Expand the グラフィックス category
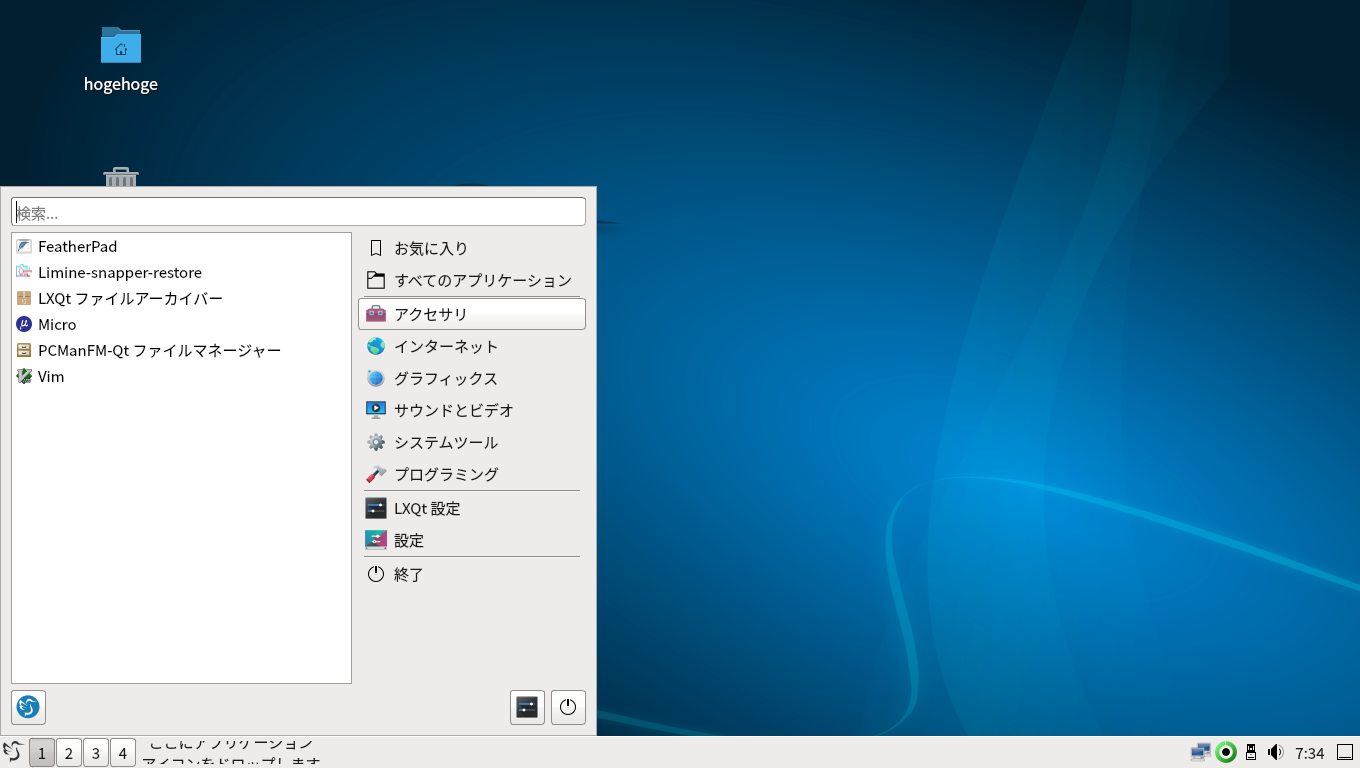Viewport: 1360px width, 768px height. (x=445, y=378)
